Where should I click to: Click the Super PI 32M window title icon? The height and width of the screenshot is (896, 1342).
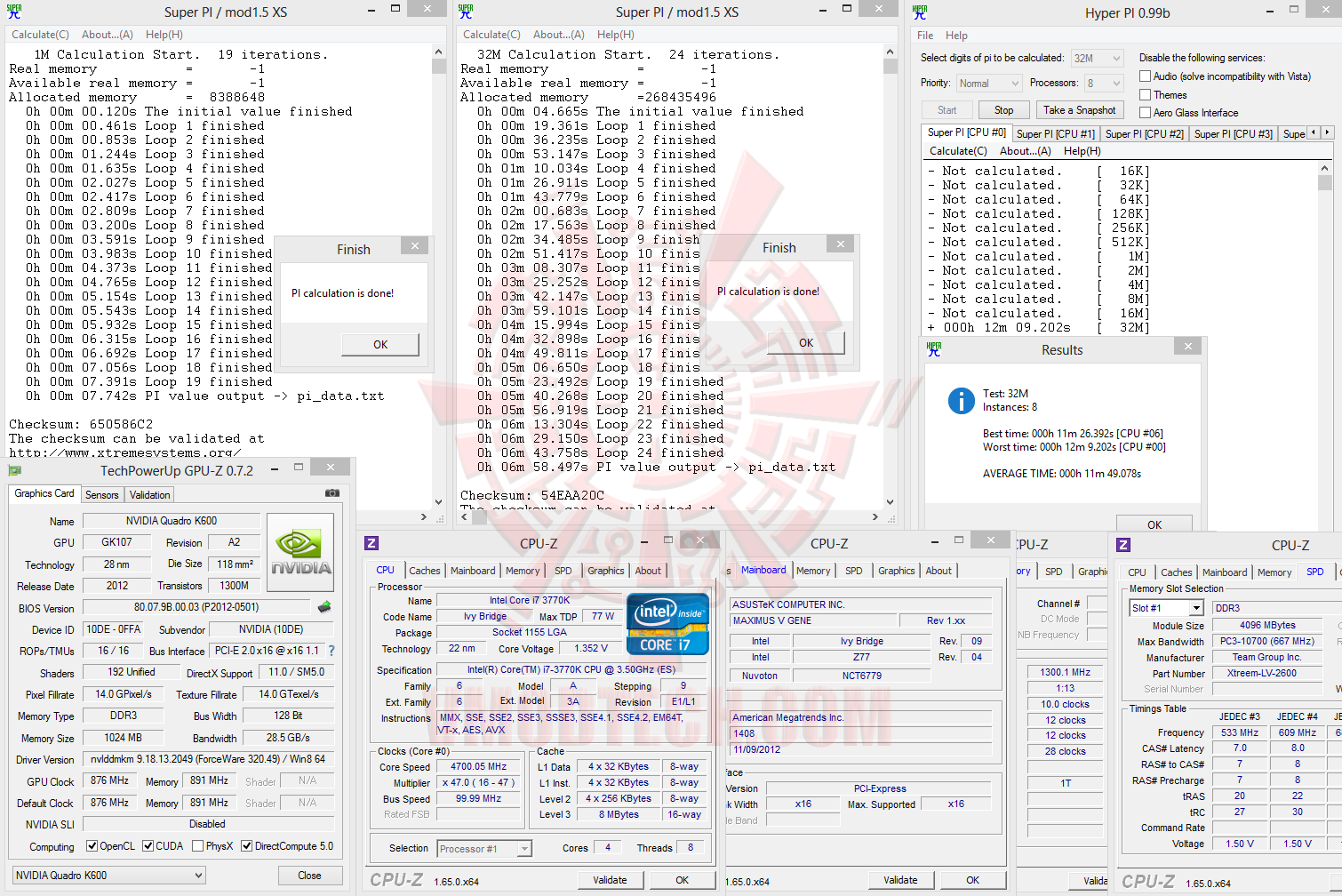point(465,12)
